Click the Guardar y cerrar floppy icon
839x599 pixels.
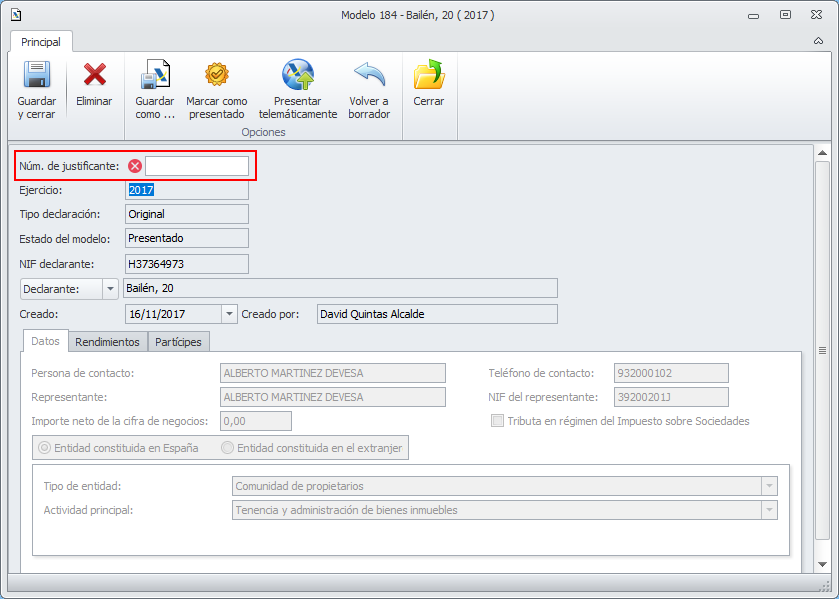click(x=36, y=74)
